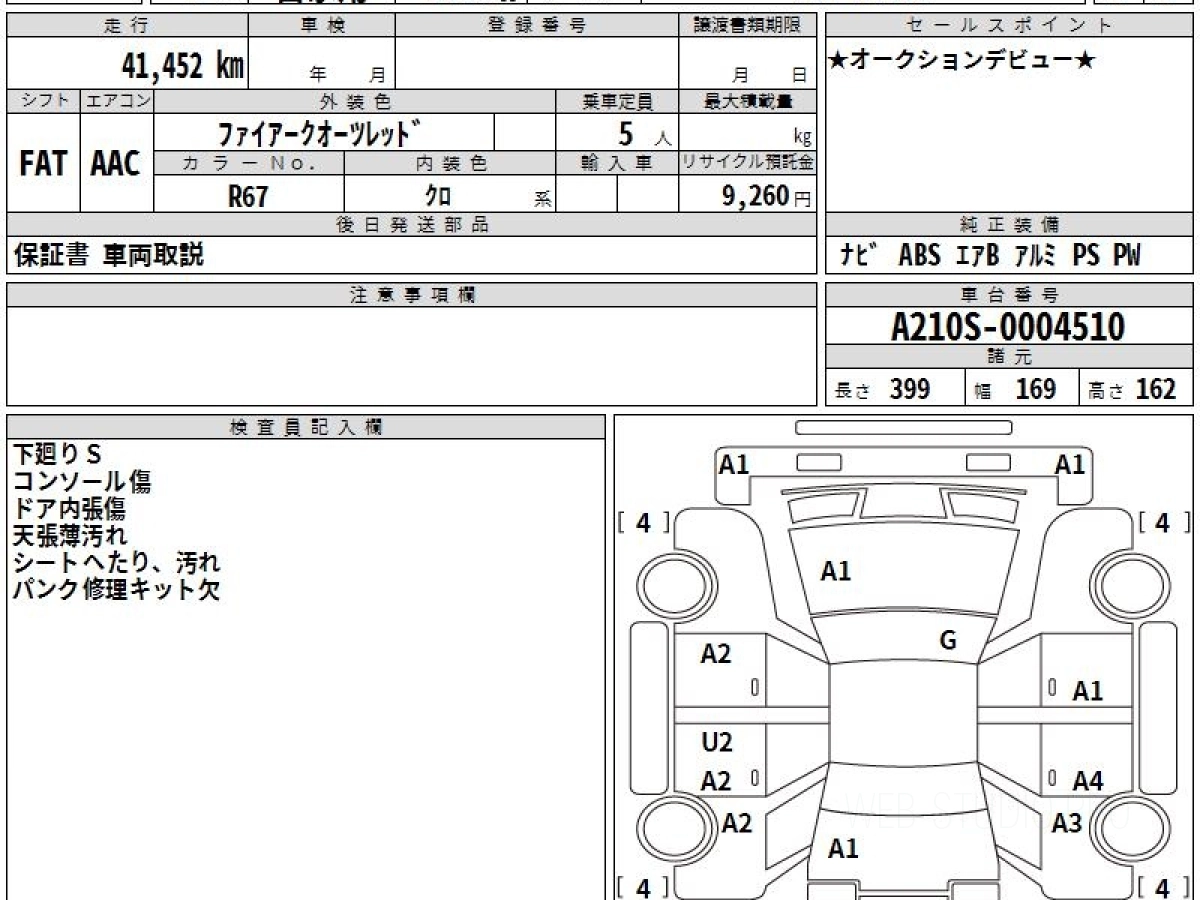1200x900 pixels.
Task: Click the length value 399
Action: (910, 389)
